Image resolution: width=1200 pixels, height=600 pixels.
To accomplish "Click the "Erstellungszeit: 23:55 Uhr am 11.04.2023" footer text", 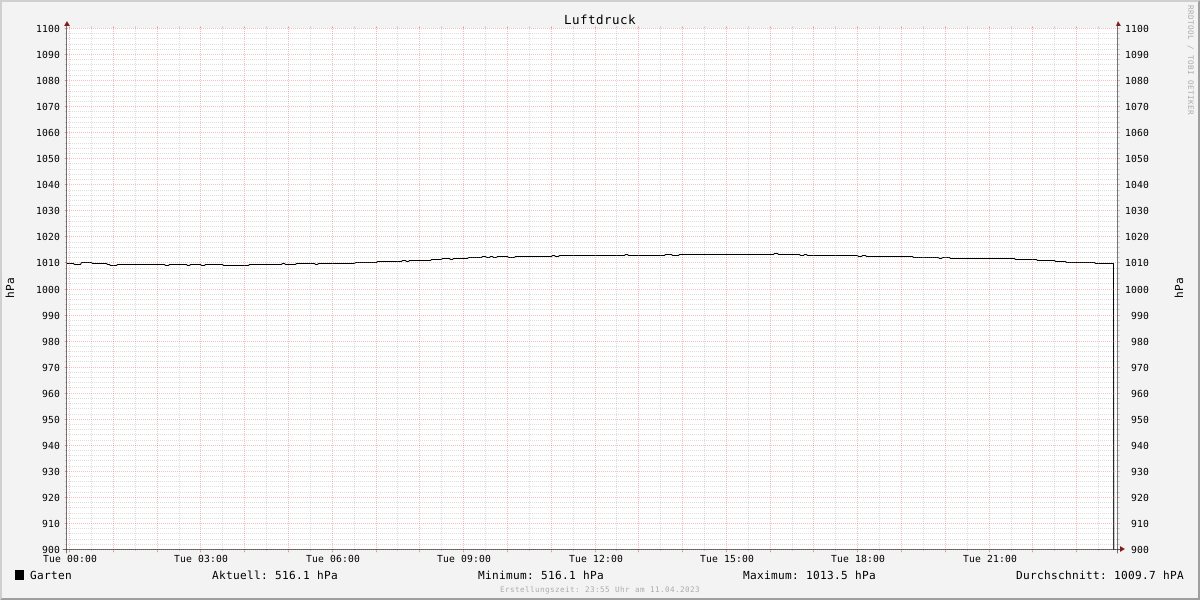I will [x=600, y=589].
